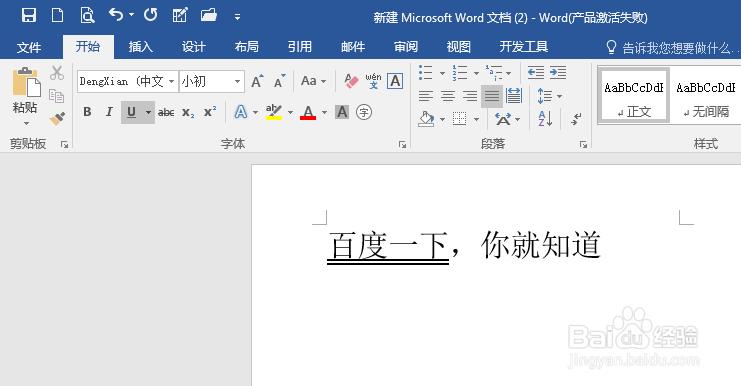Switch to the 视图 tab

459,47
